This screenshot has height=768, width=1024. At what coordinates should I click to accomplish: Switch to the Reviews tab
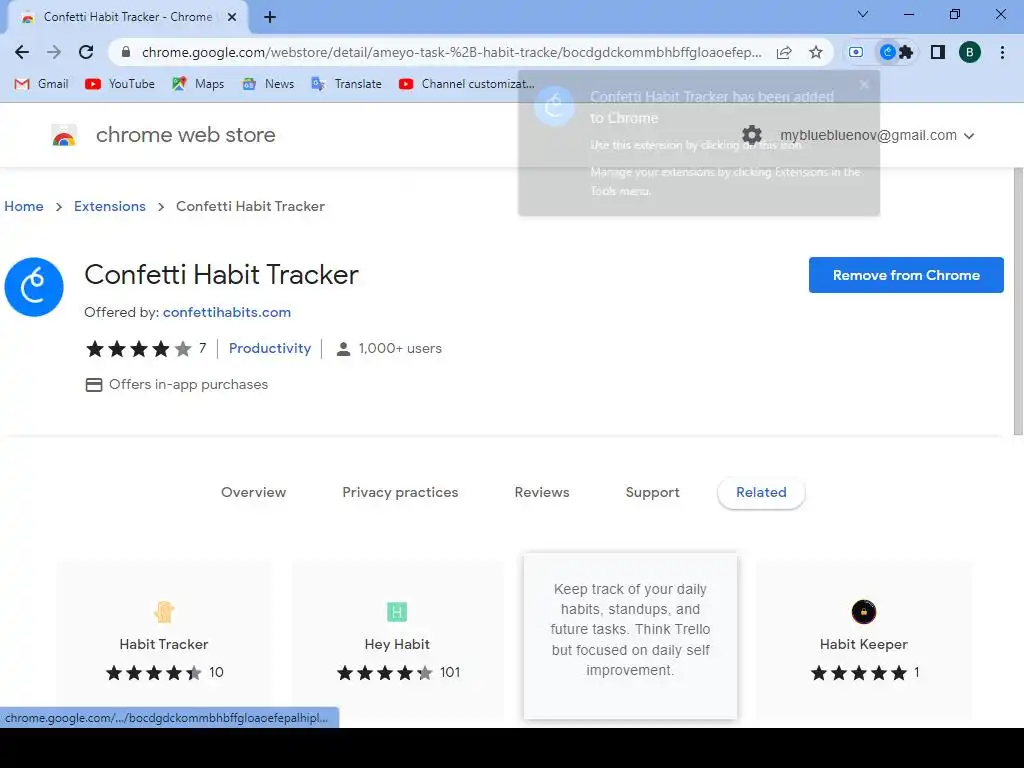tap(542, 492)
